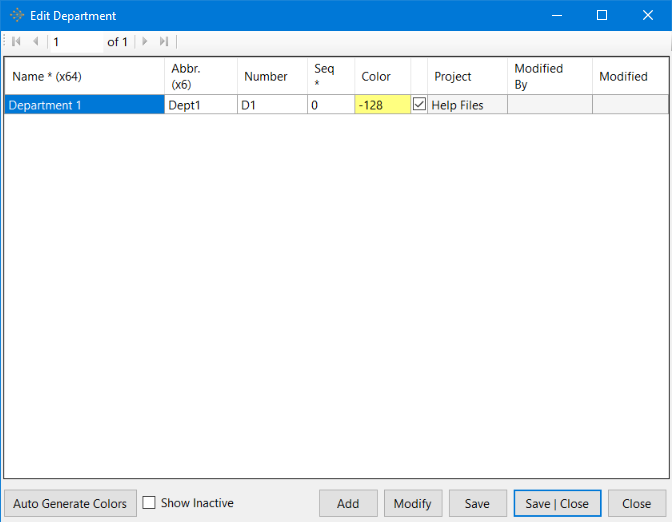Click the Save | Close button
Image resolution: width=672 pixels, height=522 pixels.
(x=557, y=503)
